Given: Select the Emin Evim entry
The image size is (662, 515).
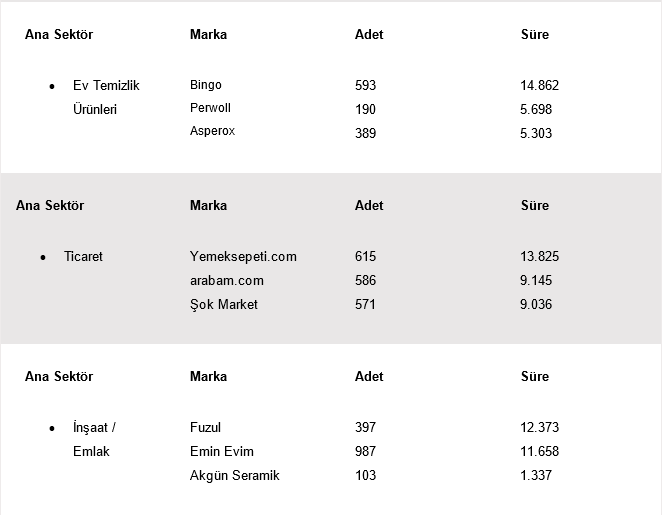Looking at the screenshot, I should point(222,451).
